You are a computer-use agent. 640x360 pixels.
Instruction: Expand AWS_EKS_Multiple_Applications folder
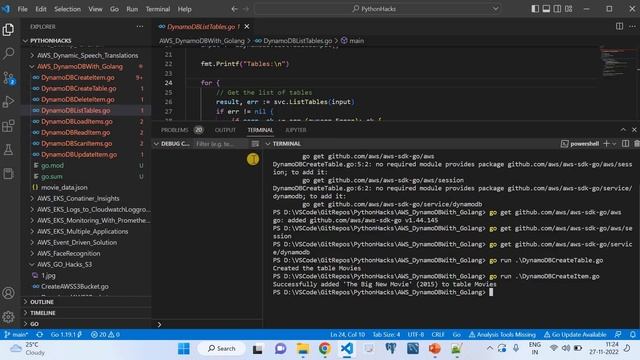(x=82, y=231)
